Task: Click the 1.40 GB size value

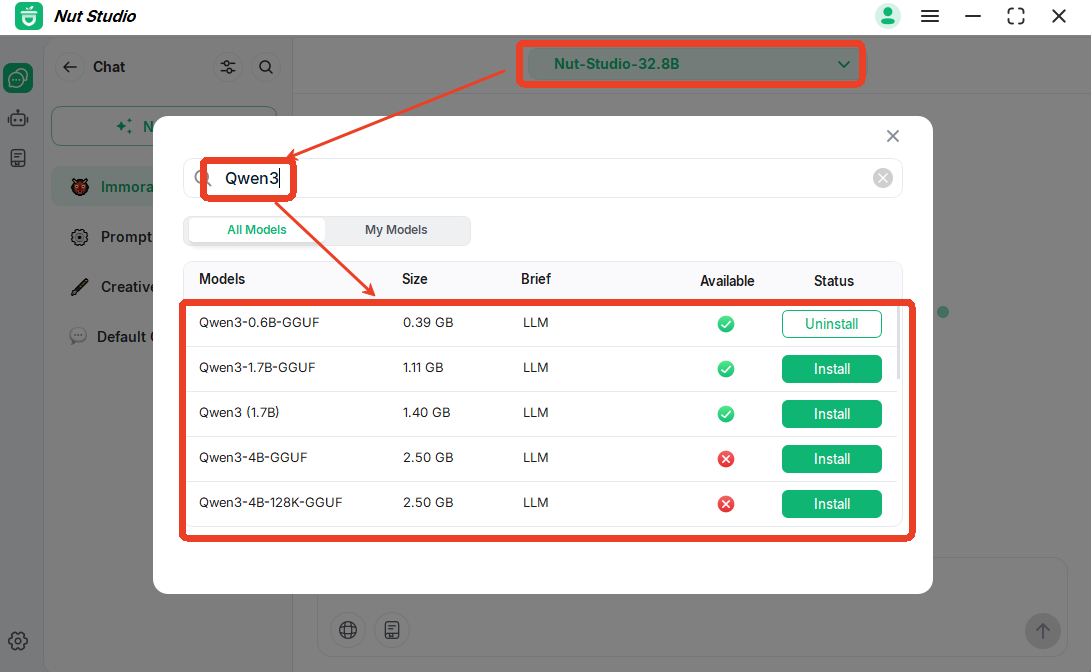Action: click(x=427, y=413)
